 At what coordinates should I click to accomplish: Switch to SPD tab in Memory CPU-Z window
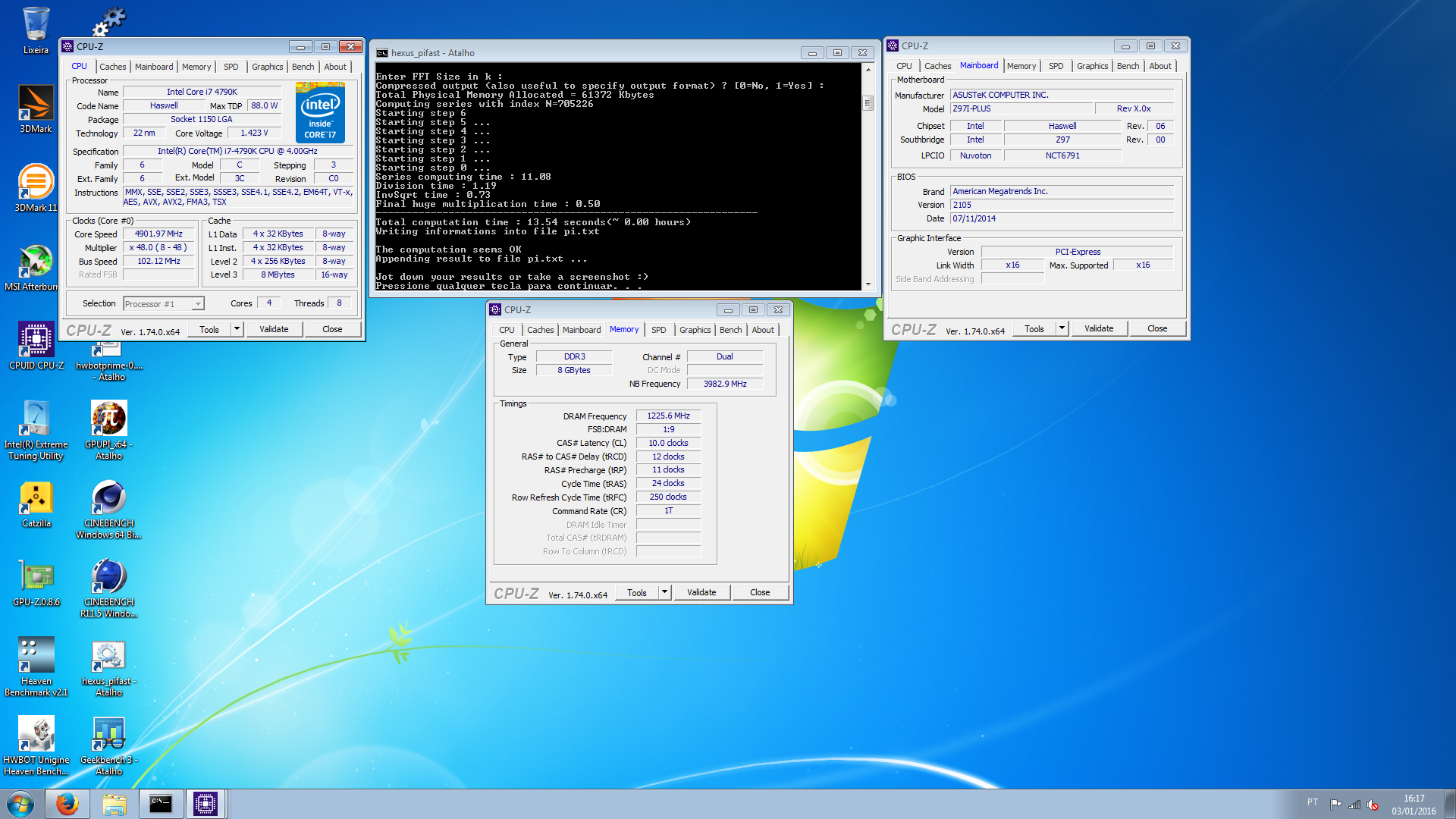659,330
